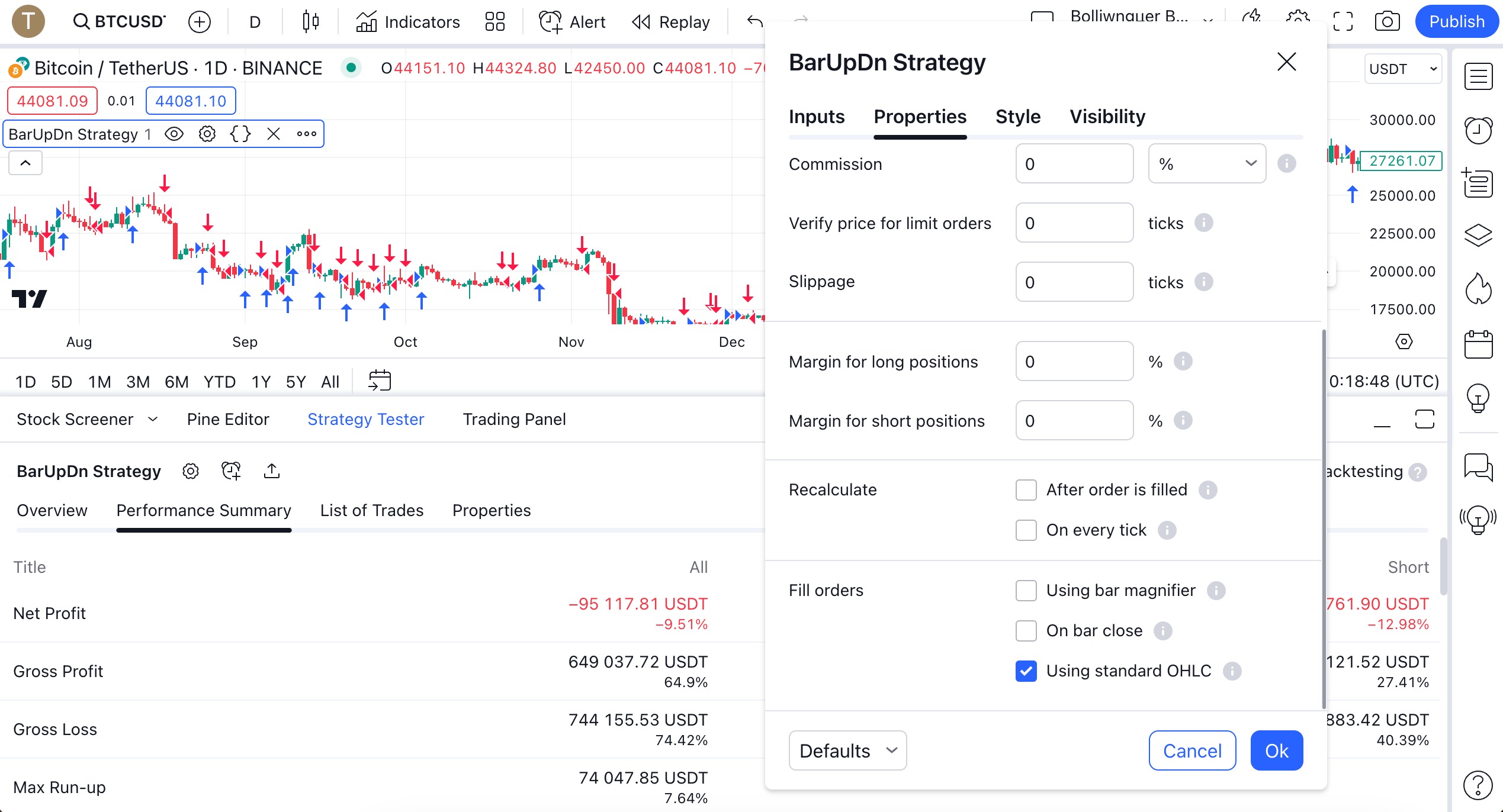Open the chat bubbles icon

coord(1478,467)
